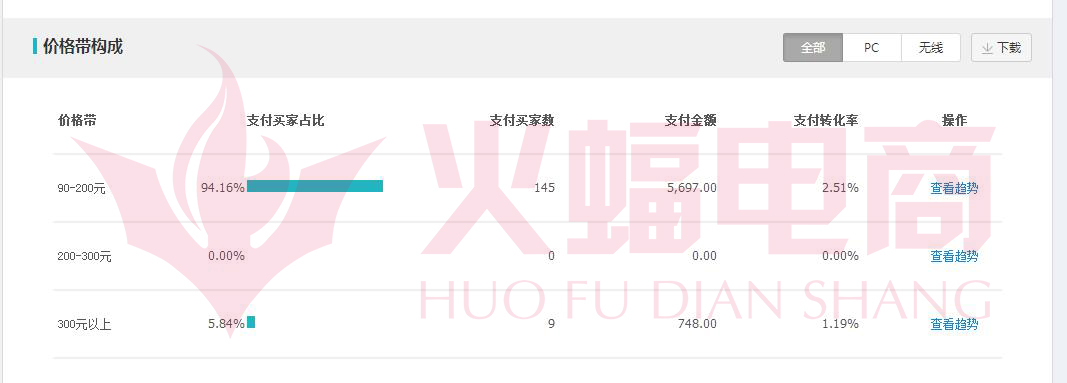
Task: Click the 支付金额 column header
Action: tap(691, 120)
